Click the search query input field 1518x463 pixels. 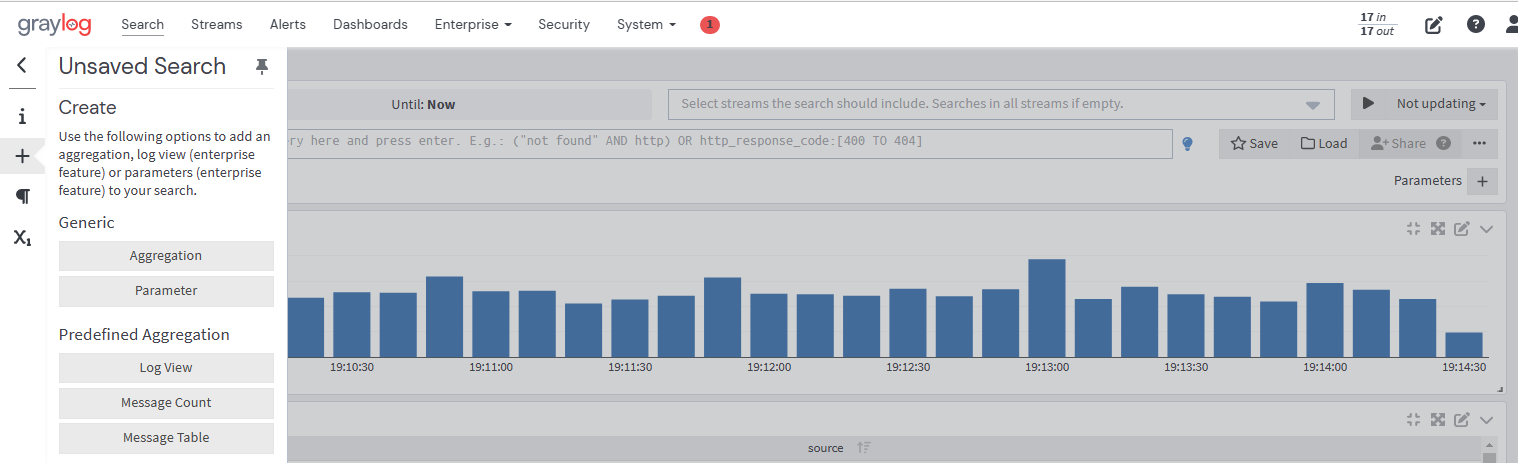pos(730,142)
